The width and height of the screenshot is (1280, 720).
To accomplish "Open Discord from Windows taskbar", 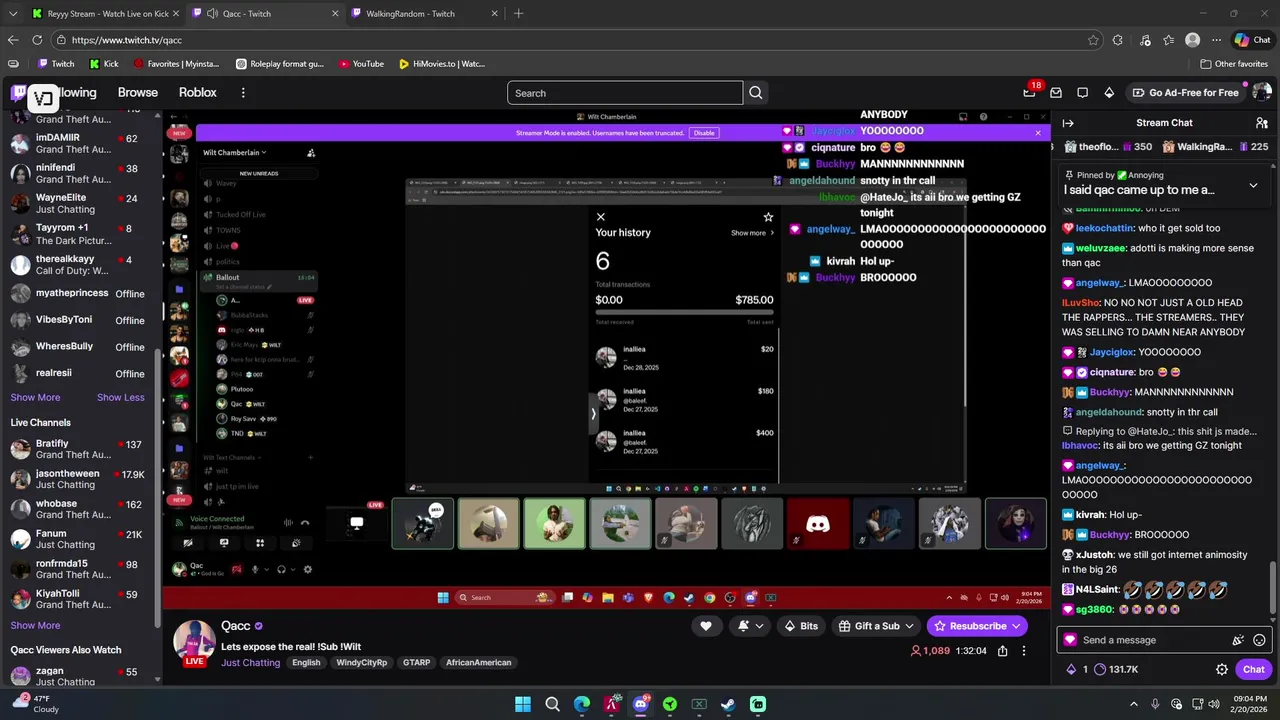I will click(641, 704).
